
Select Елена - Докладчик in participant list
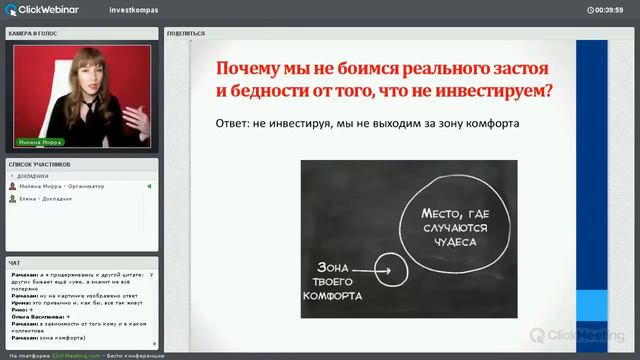coord(46,199)
